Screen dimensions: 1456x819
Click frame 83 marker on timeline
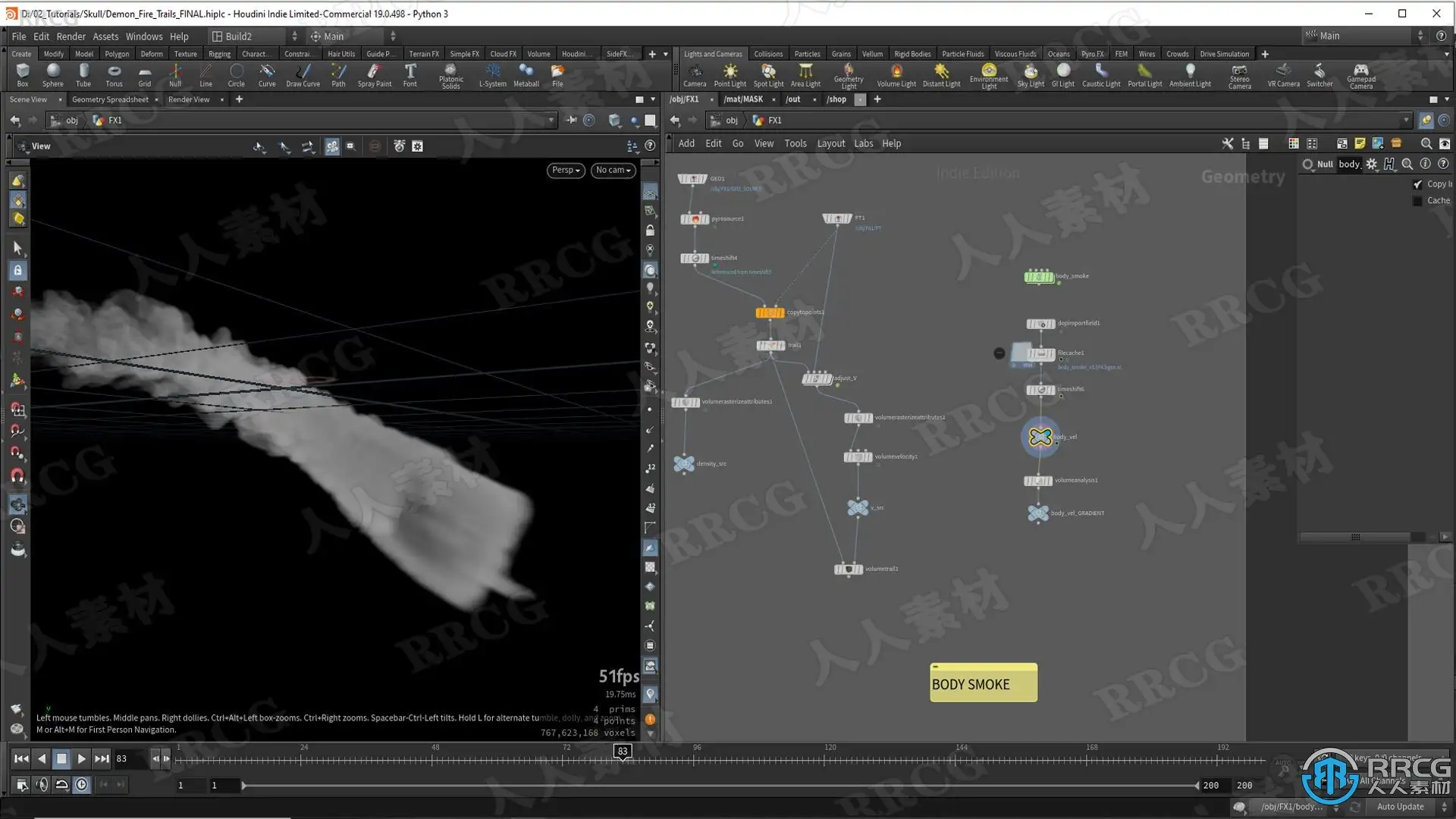coord(622,751)
